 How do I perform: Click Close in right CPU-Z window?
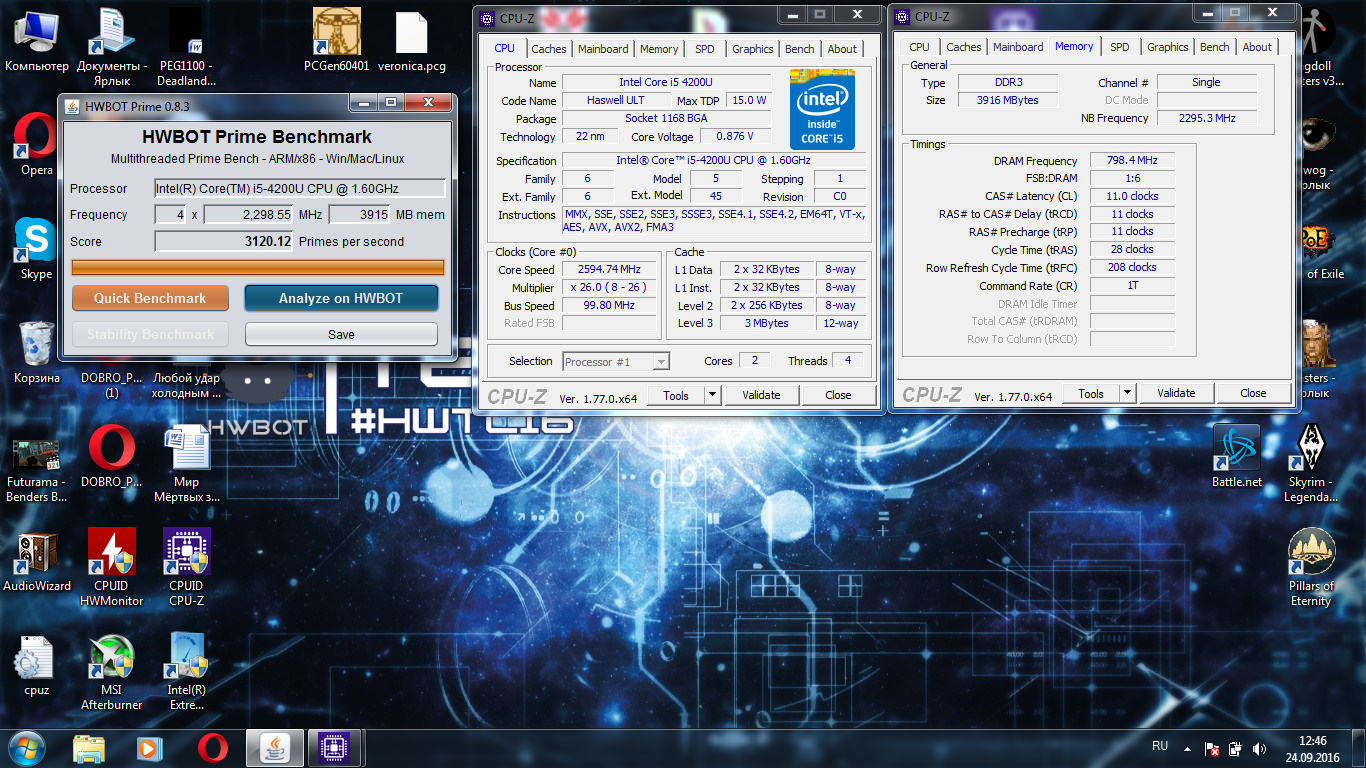tap(1253, 393)
